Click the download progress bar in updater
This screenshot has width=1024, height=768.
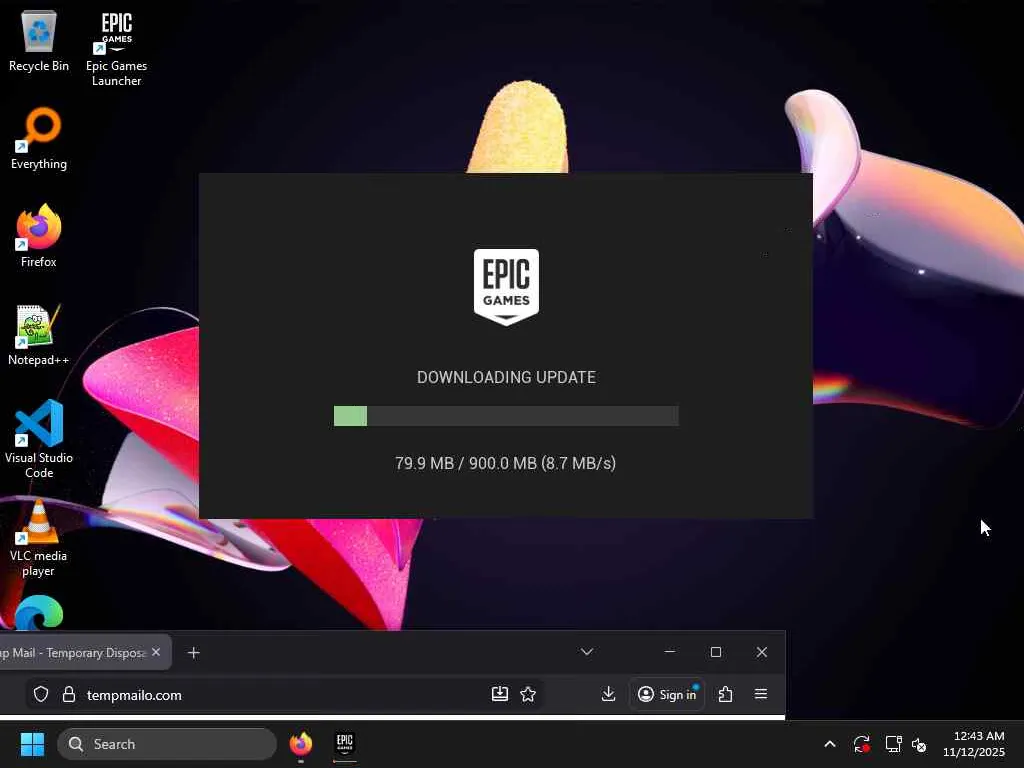(506, 416)
